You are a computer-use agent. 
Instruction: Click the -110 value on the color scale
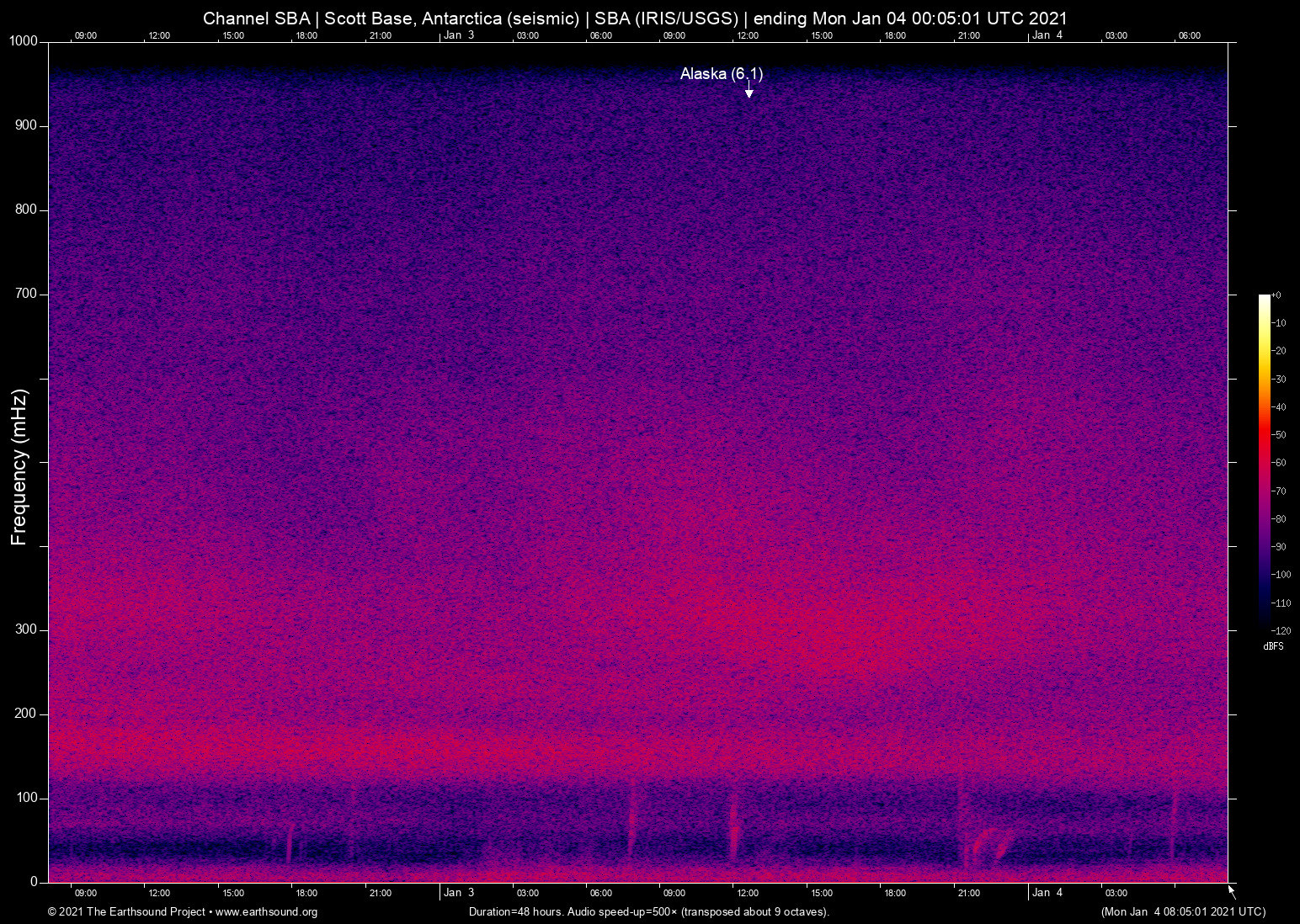pyautogui.click(x=1281, y=603)
